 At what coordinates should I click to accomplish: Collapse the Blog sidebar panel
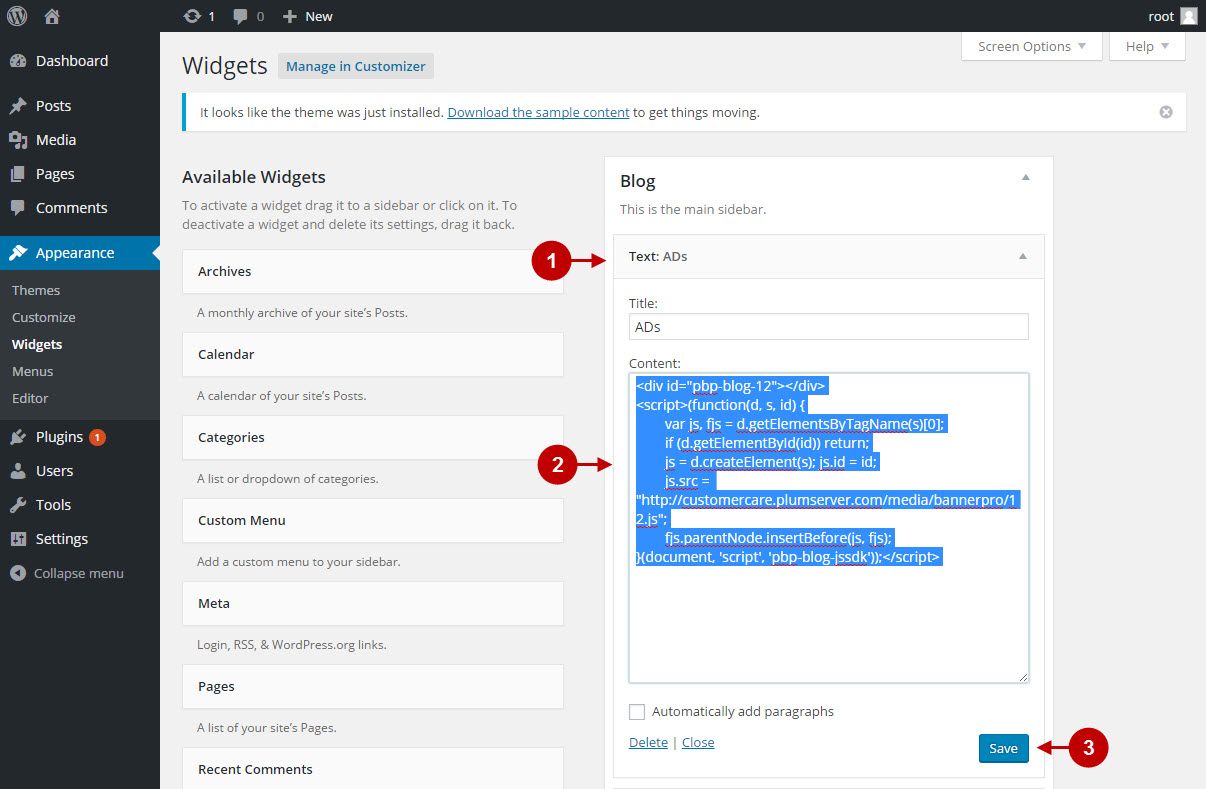point(1025,178)
